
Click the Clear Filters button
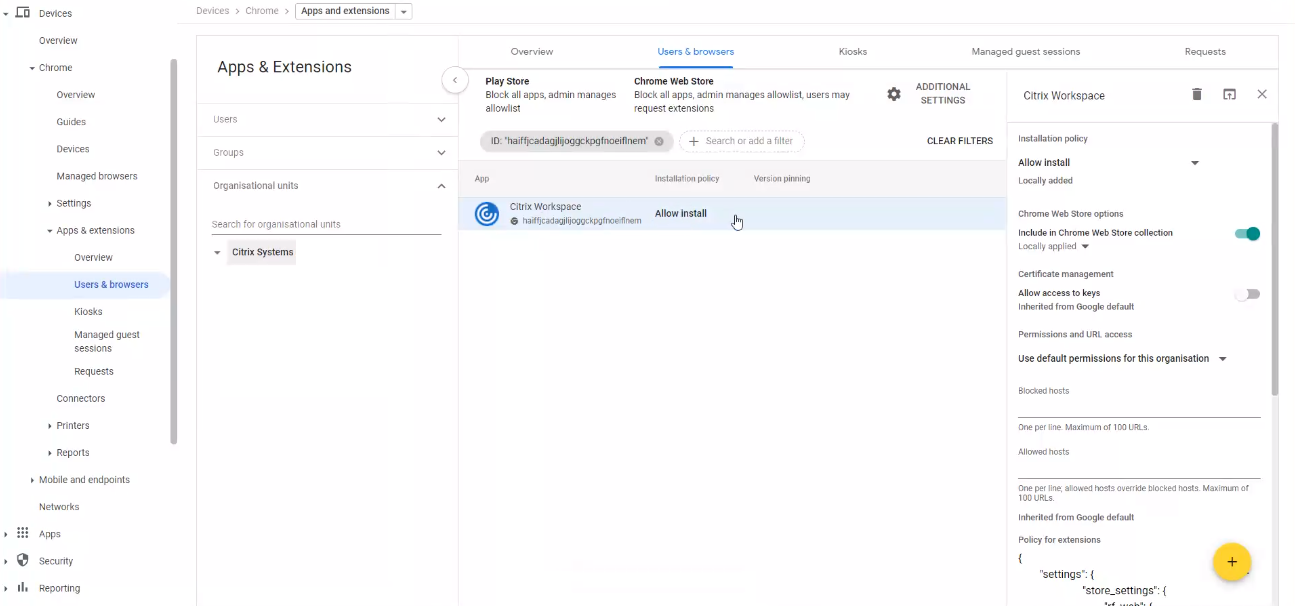coord(959,142)
